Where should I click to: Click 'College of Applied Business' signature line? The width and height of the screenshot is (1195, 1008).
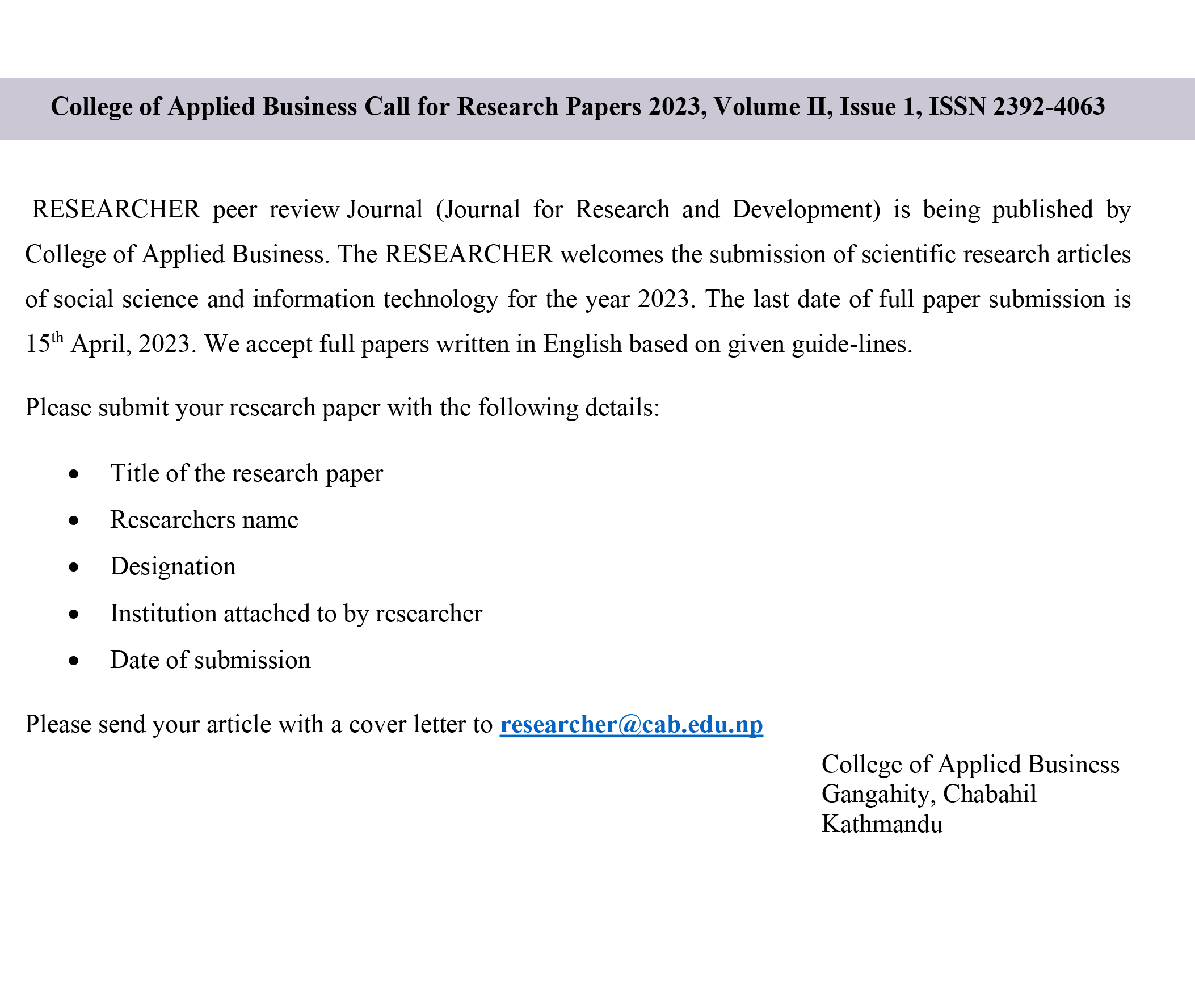coord(970,765)
